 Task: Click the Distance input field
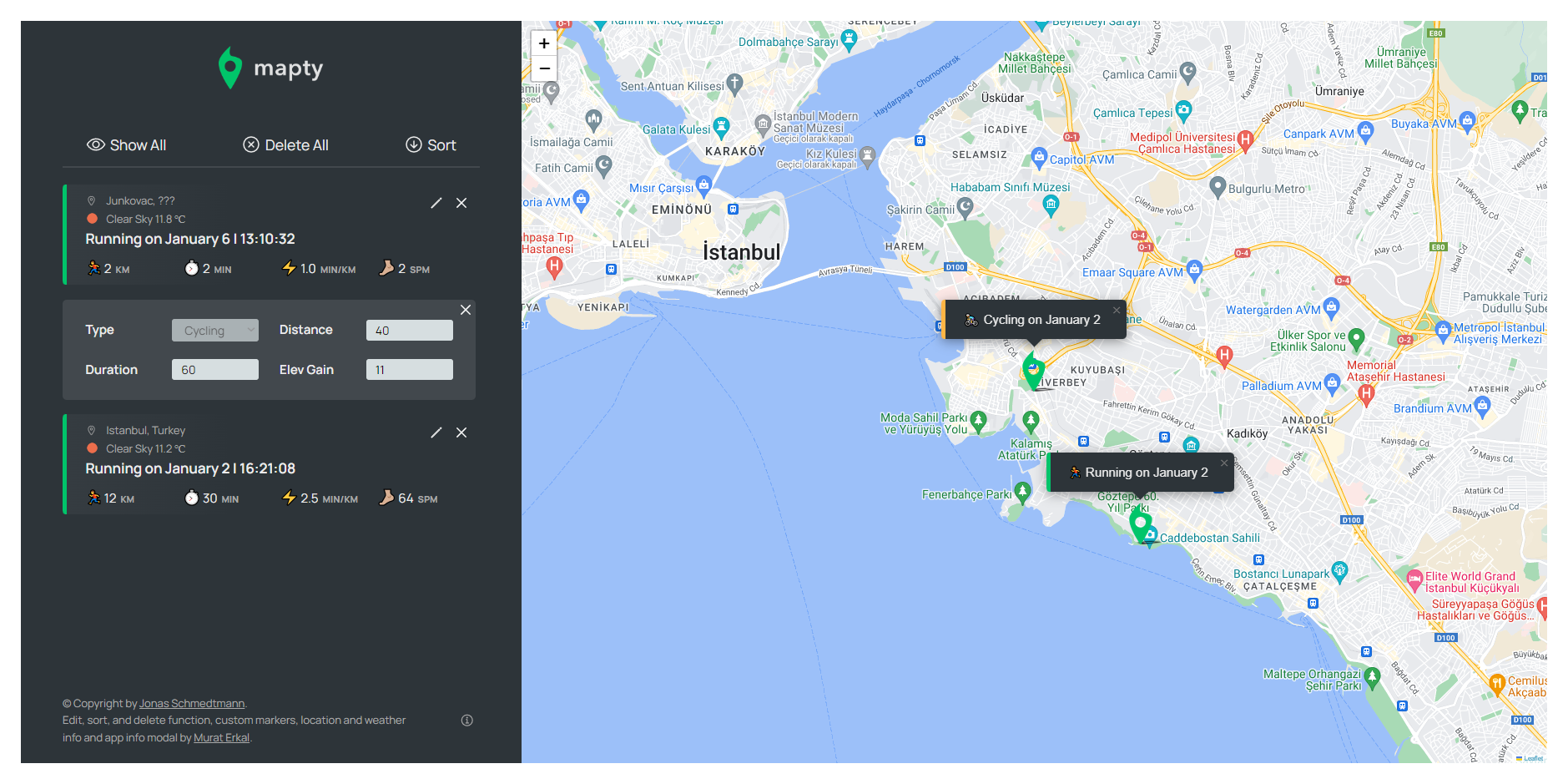410,330
